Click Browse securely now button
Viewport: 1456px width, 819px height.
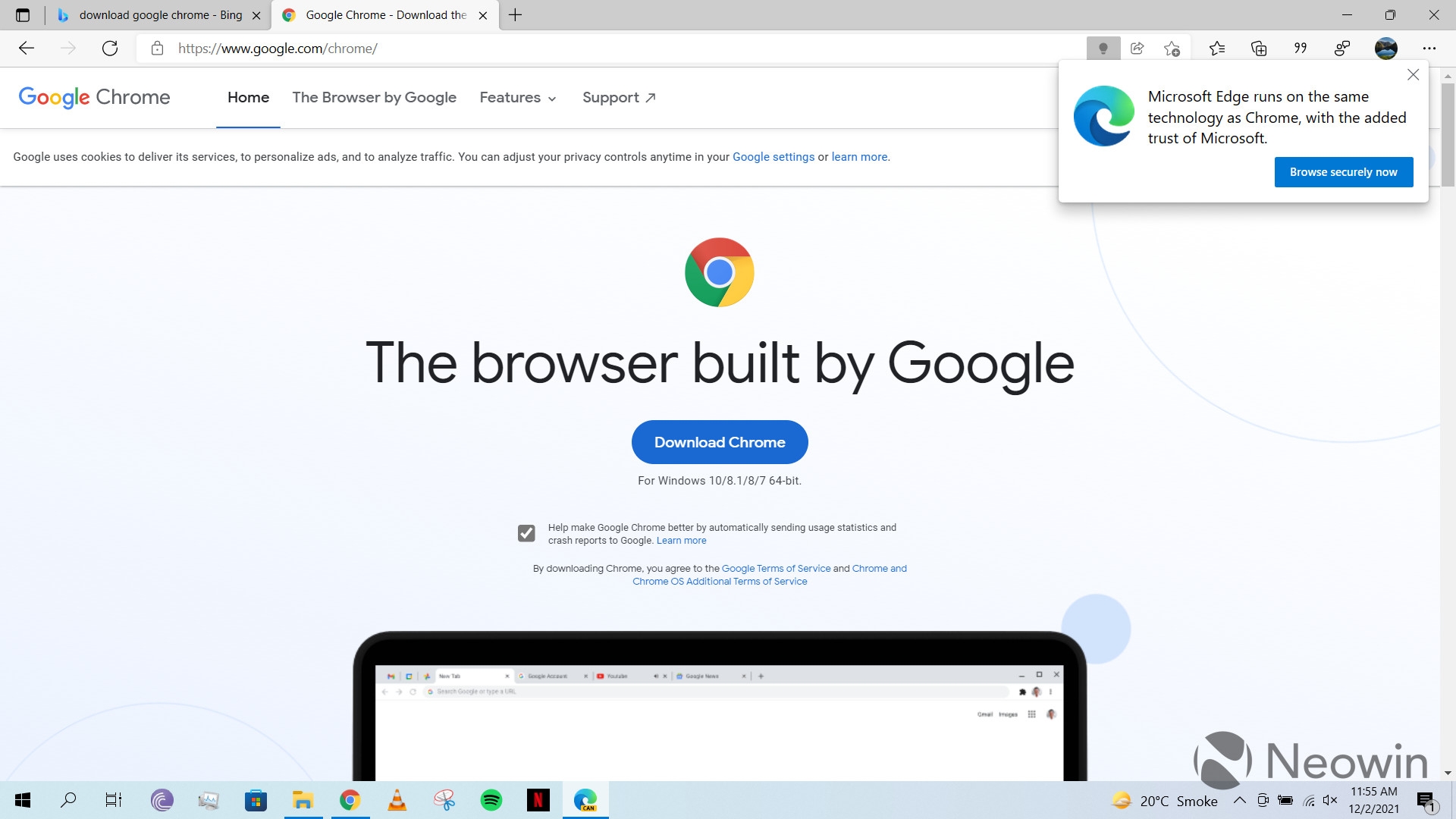pyautogui.click(x=1343, y=171)
